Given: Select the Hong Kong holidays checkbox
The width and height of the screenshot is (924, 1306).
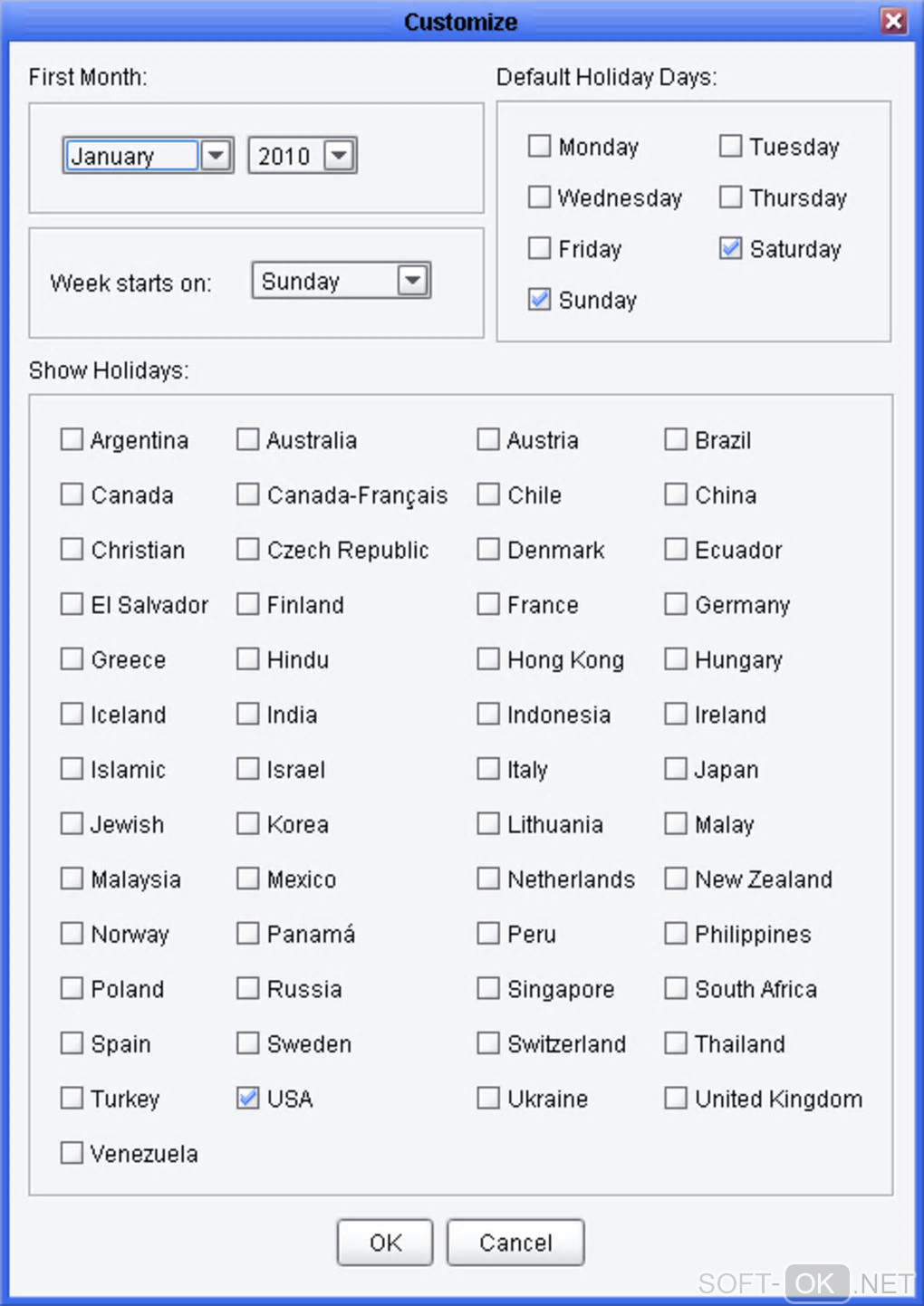Looking at the screenshot, I should pyautogui.click(x=488, y=659).
